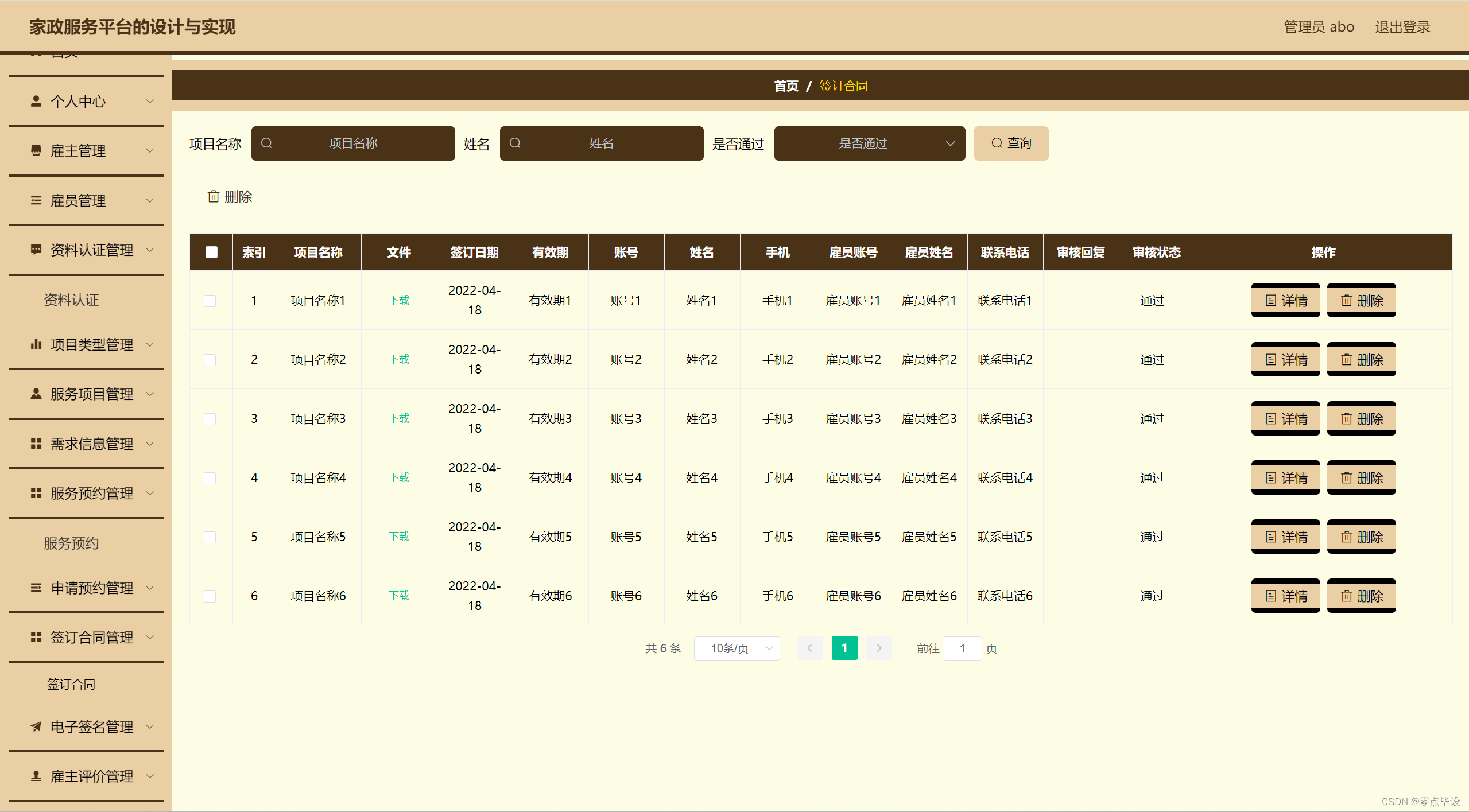Viewport: 1469px width, 812px height.
Task: Click bulk 删除 button above table
Action: tap(230, 197)
